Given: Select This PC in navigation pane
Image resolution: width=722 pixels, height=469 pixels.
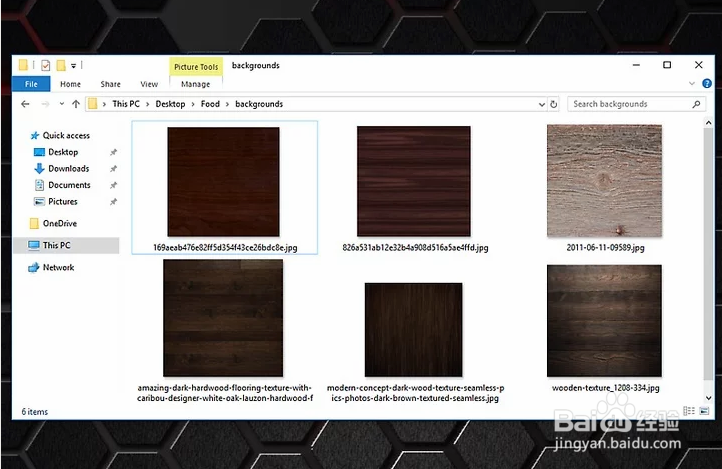Looking at the screenshot, I should click(x=67, y=245).
